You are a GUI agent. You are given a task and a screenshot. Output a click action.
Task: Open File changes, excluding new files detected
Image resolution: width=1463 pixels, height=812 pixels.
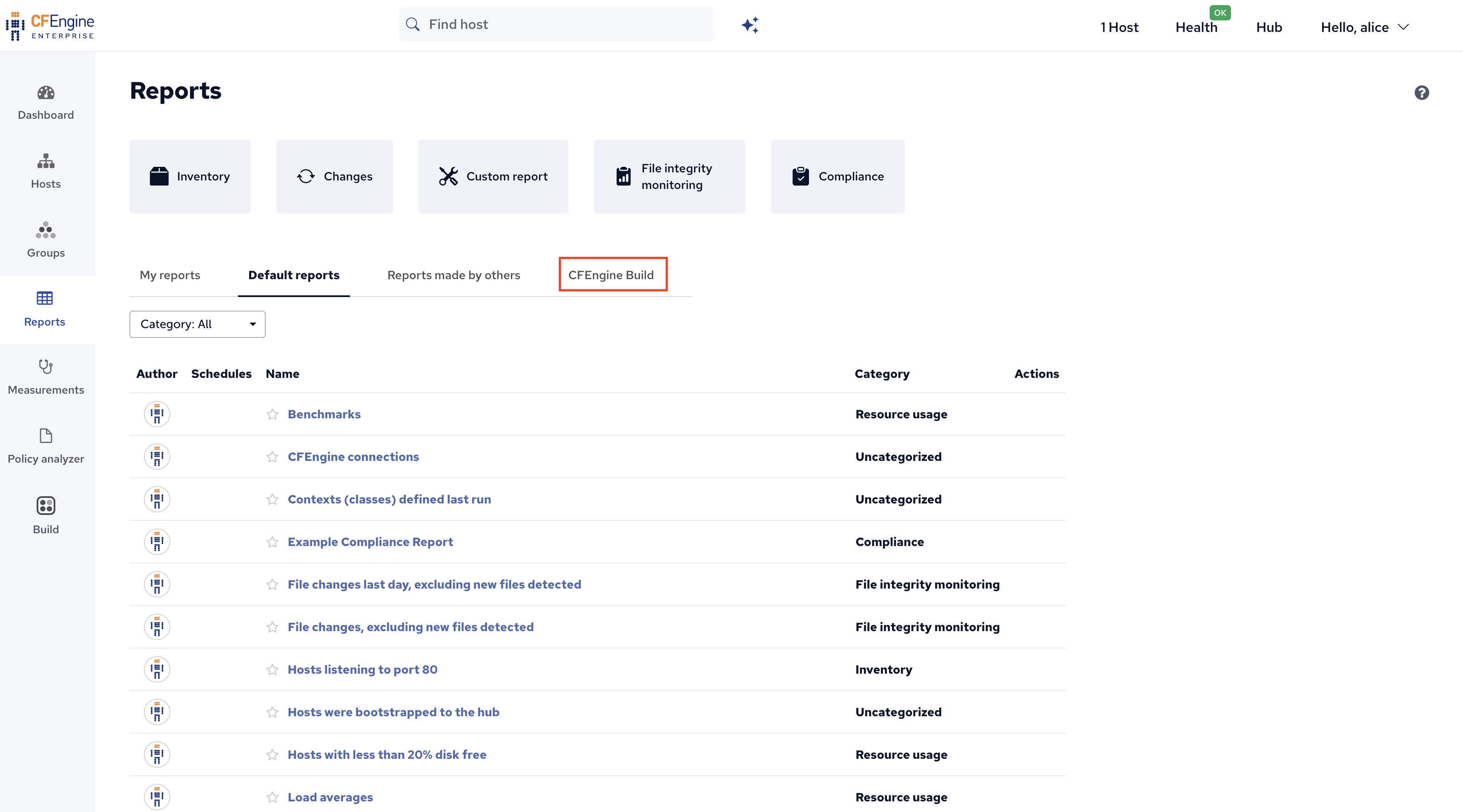pyautogui.click(x=410, y=627)
